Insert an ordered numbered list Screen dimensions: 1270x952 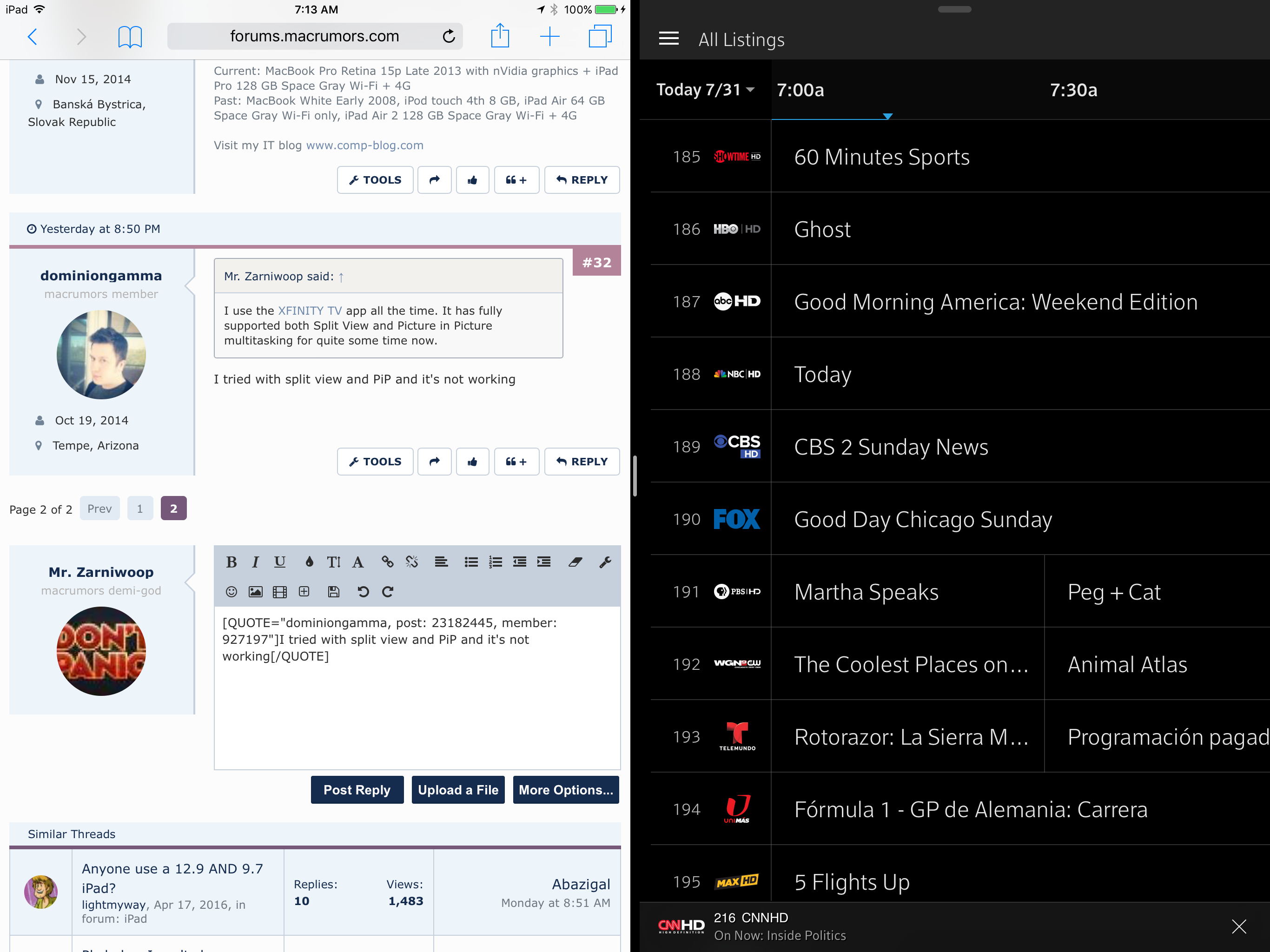coord(496,562)
